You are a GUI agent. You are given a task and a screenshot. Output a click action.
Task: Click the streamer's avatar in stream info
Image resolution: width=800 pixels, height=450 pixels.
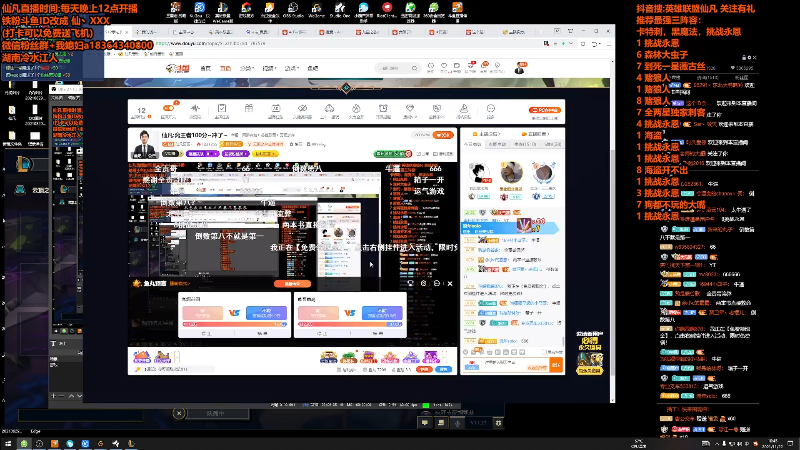click(144, 144)
